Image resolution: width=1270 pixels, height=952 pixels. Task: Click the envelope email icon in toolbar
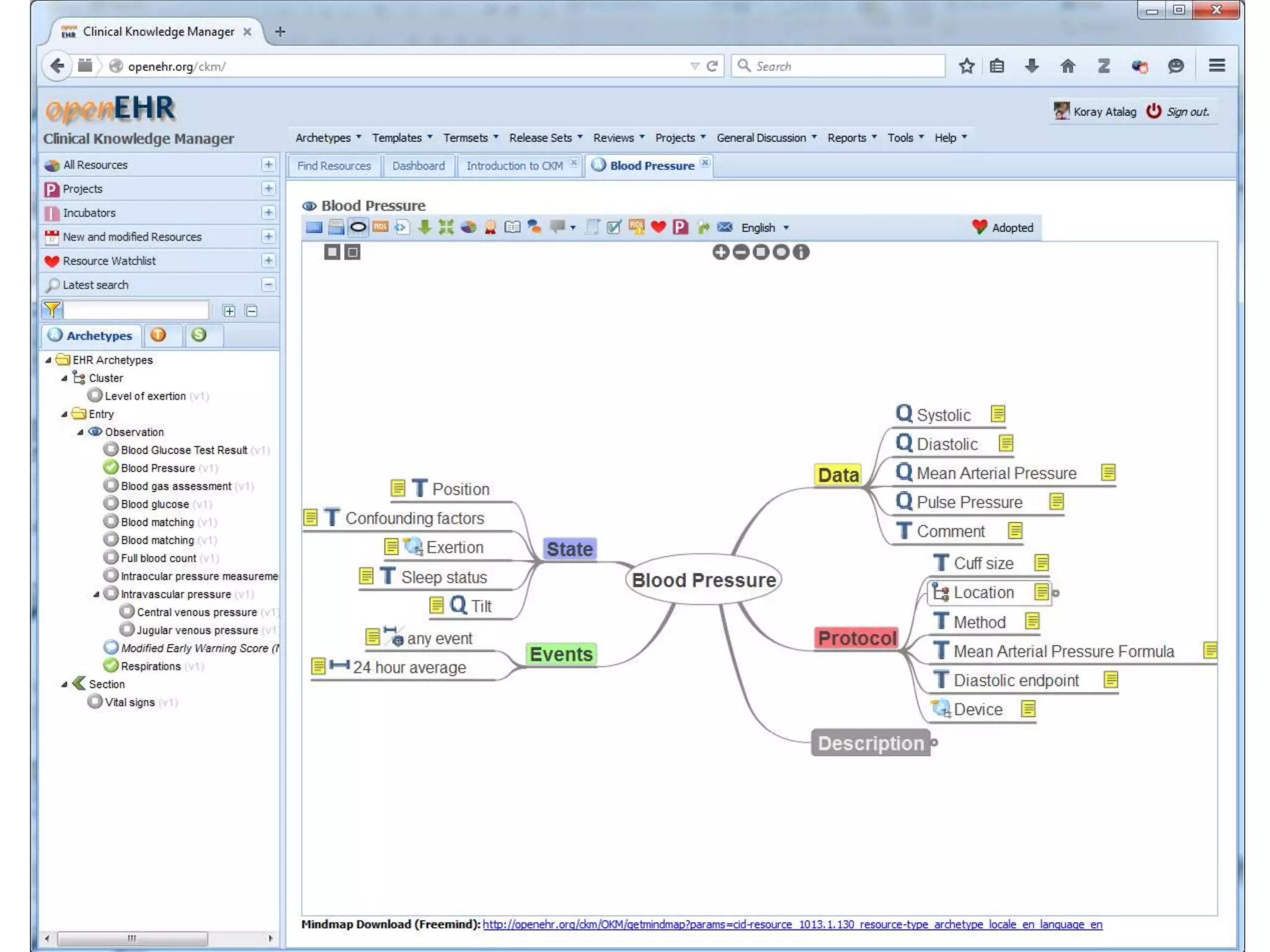tap(724, 227)
